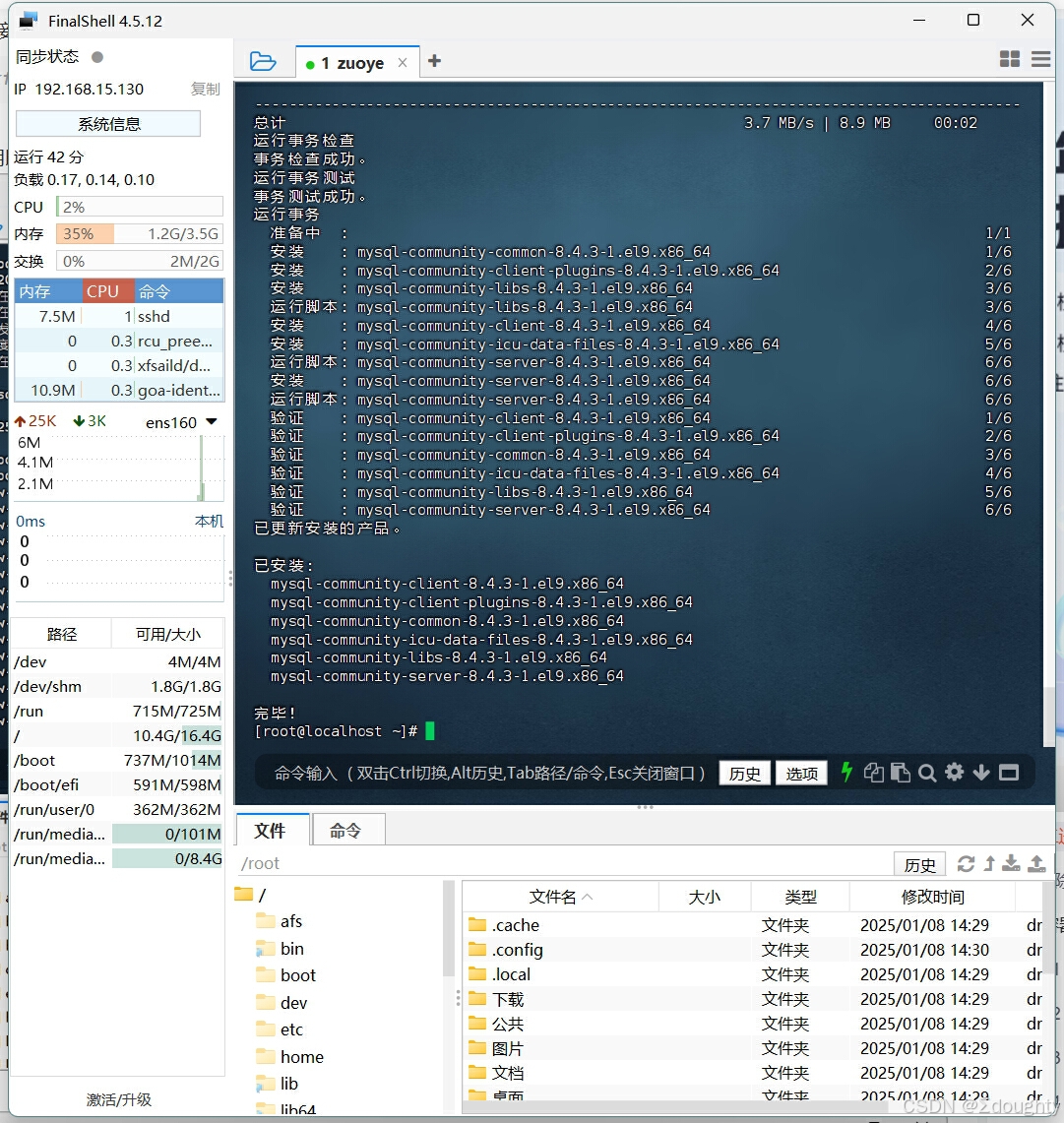Screen dimensions: 1064x1123
Task: Select the boot folder in tree
Action: (x=286, y=975)
